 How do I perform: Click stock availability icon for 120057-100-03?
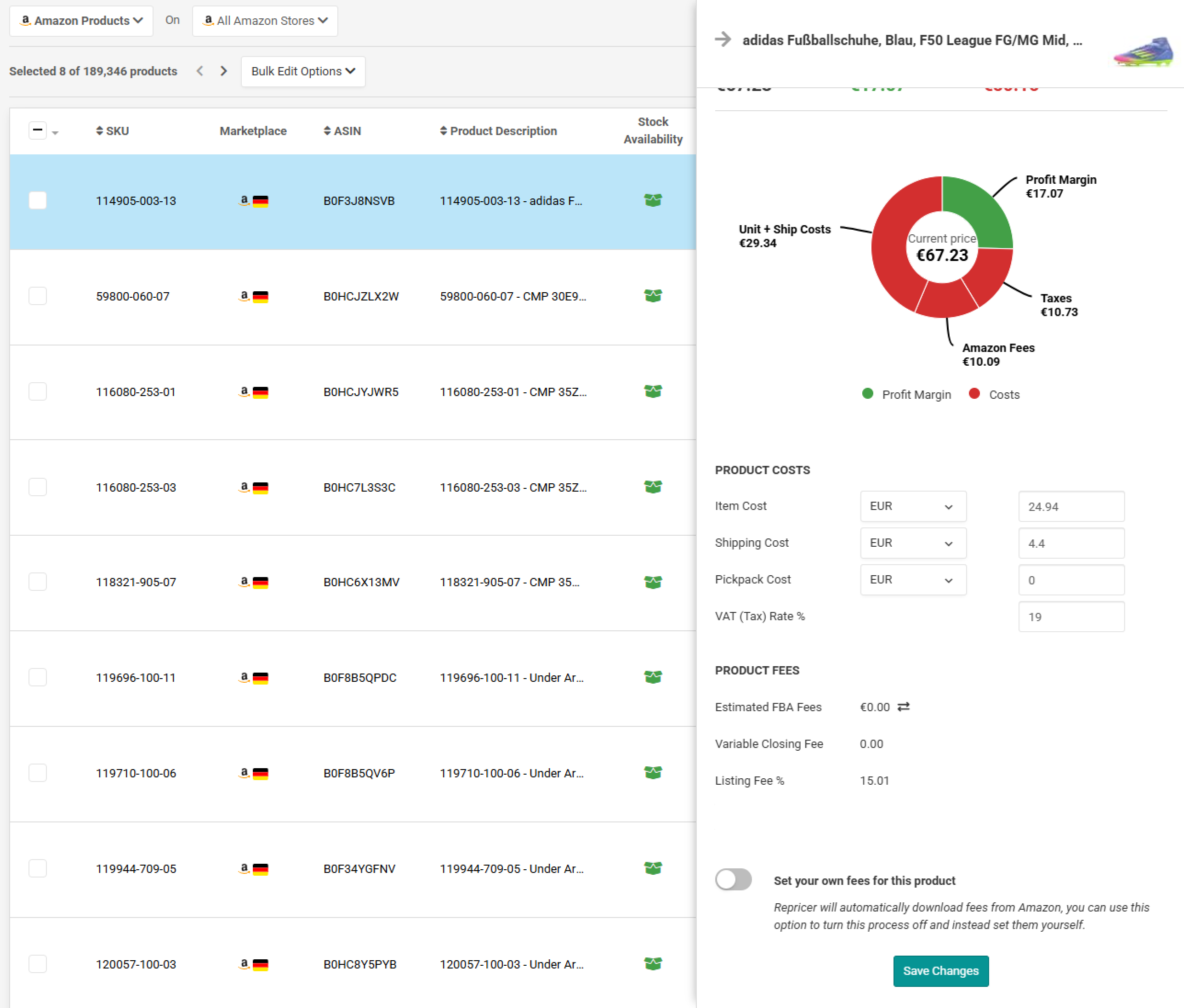[653, 963]
